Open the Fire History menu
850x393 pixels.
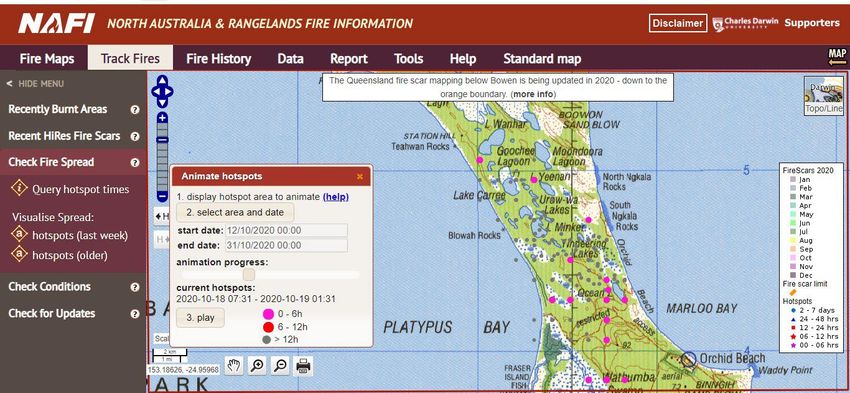[218, 59]
